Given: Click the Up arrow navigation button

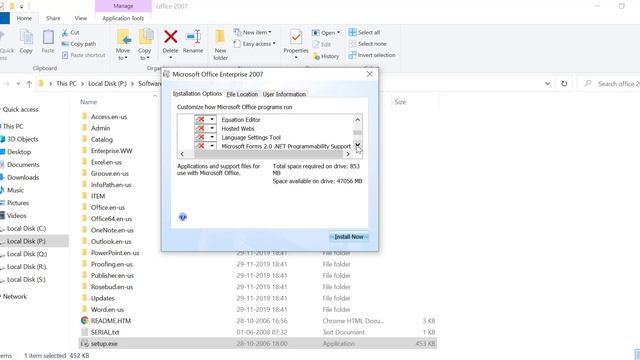Looking at the screenshot, I should pos(29,84).
